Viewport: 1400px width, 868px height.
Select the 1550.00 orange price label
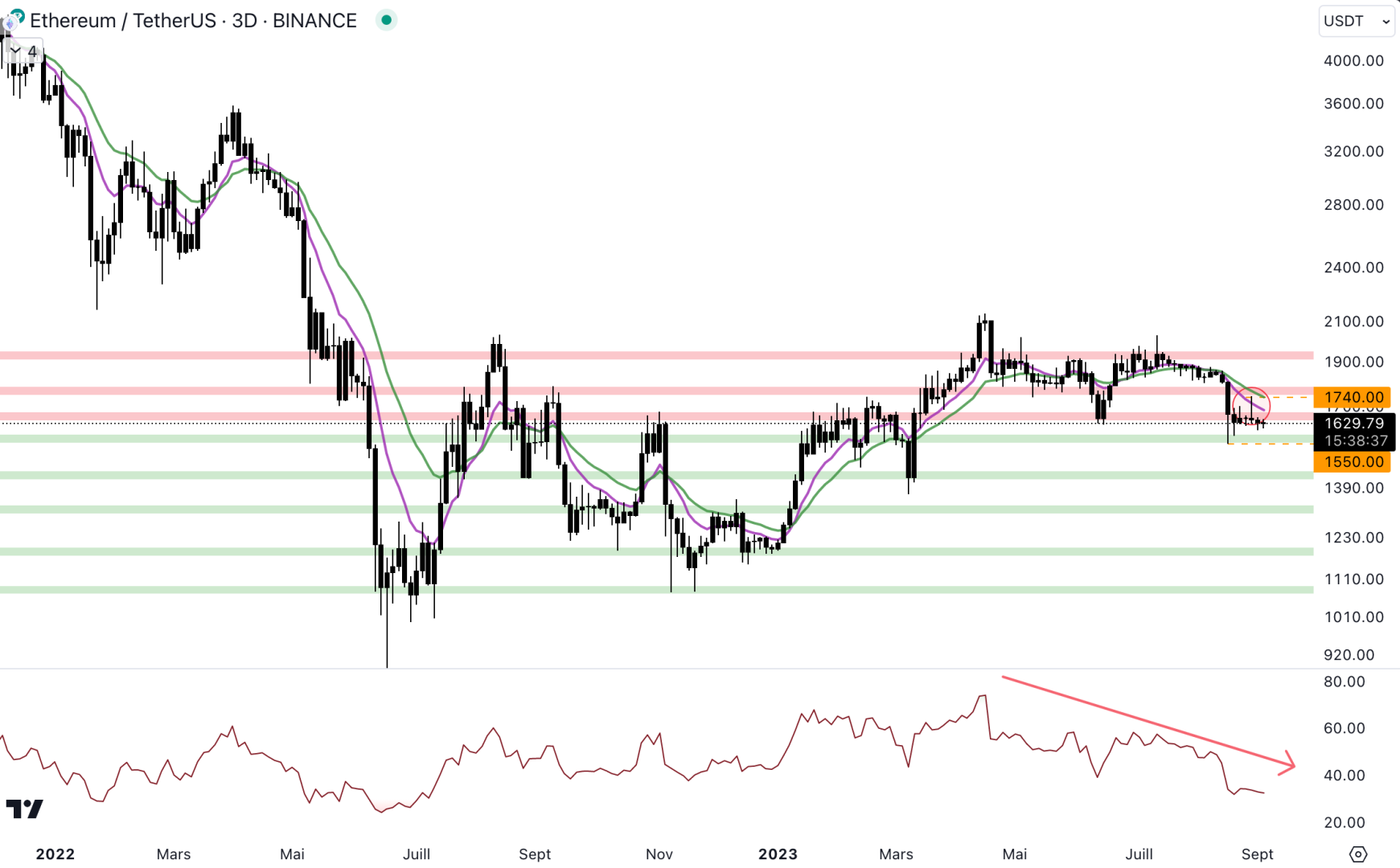pyautogui.click(x=1353, y=462)
